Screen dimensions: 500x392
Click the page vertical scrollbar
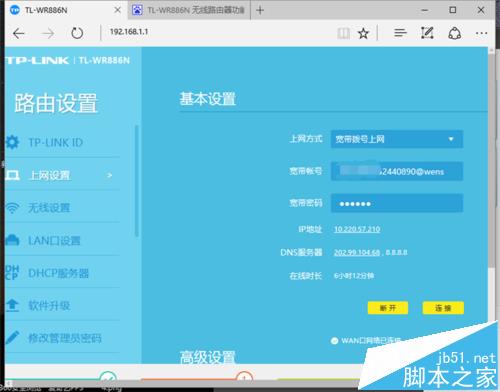pos(491,160)
